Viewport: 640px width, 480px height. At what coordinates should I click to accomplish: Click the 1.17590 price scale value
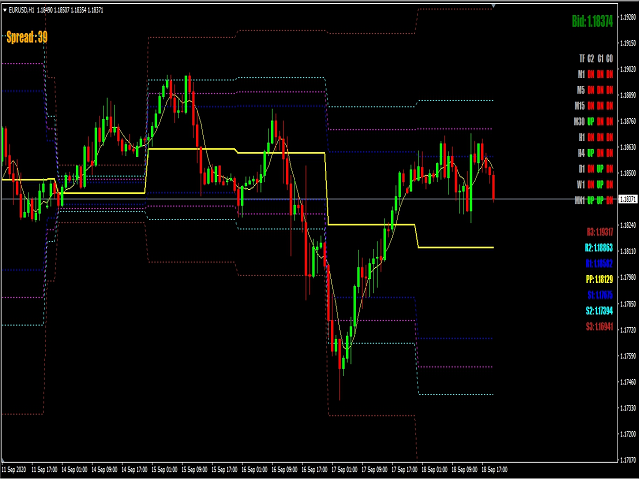point(628,356)
